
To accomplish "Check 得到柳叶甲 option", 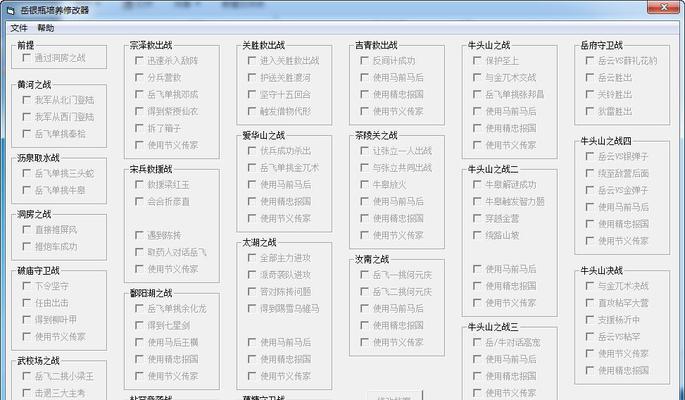I will click(x=26, y=320).
